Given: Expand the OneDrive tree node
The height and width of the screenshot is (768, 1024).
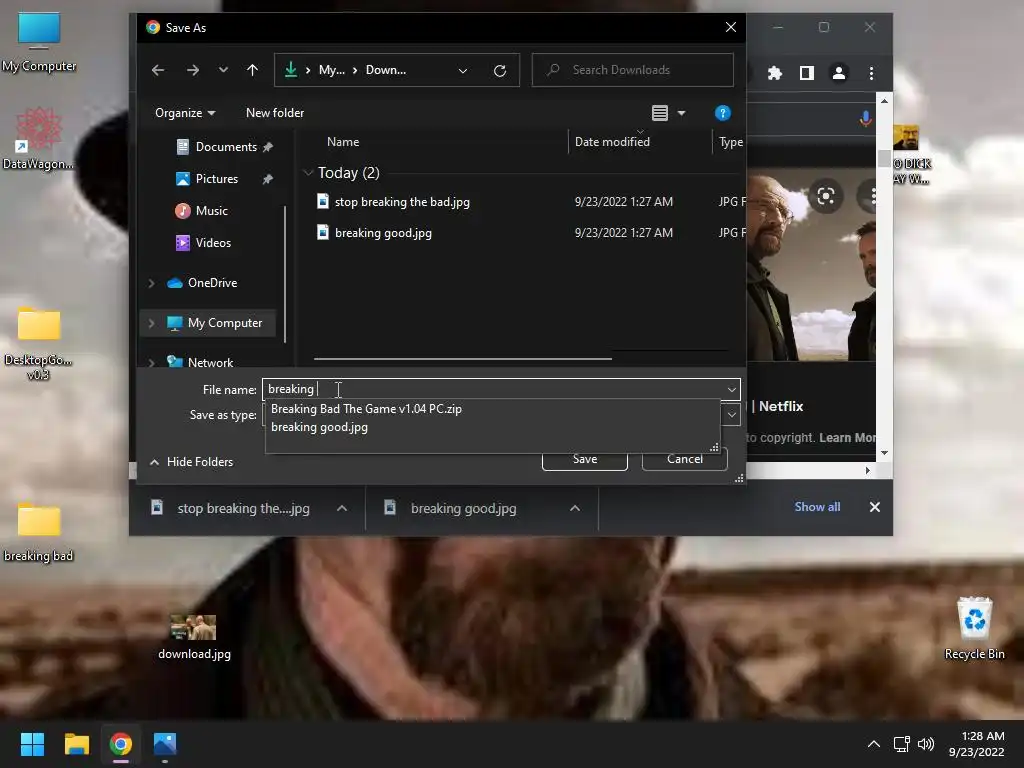Looking at the screenshot, I should [x=152, y=283].
